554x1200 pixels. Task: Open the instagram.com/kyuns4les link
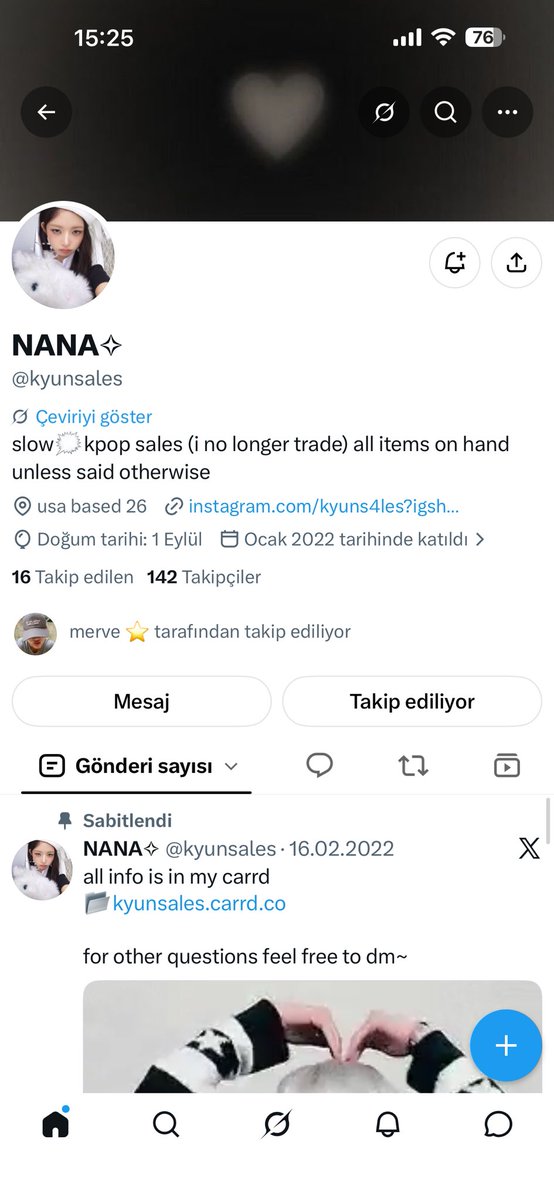(324, 507)
